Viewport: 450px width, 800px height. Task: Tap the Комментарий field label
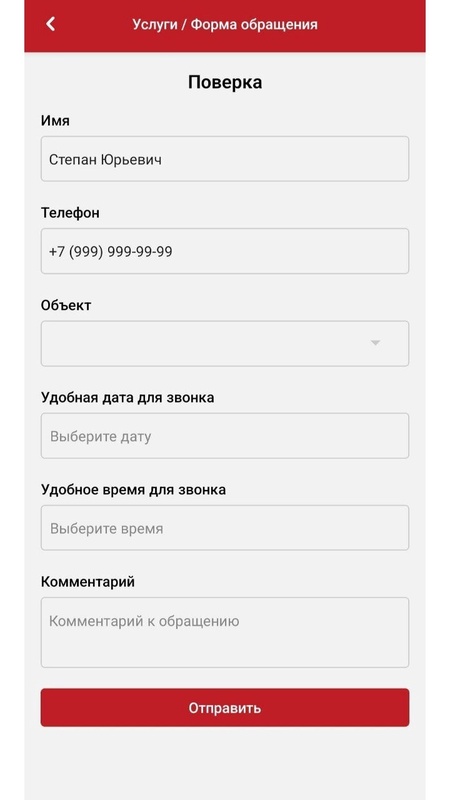(88, 582)
